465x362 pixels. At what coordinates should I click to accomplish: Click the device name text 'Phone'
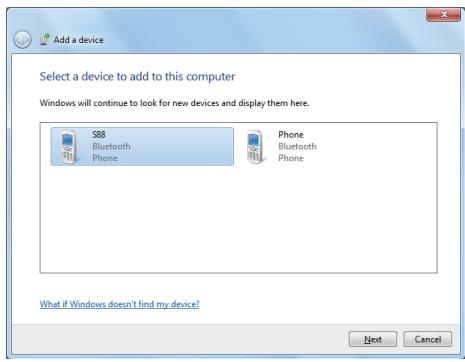(x=291, y=135)
